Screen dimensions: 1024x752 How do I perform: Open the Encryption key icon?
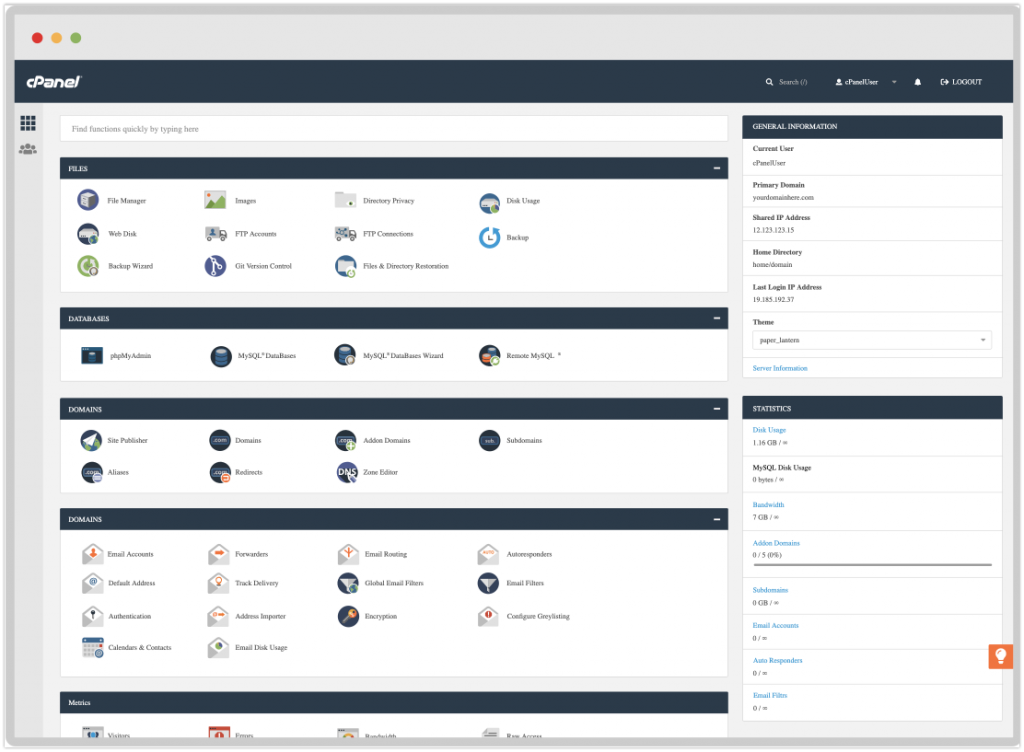(348, 616)
